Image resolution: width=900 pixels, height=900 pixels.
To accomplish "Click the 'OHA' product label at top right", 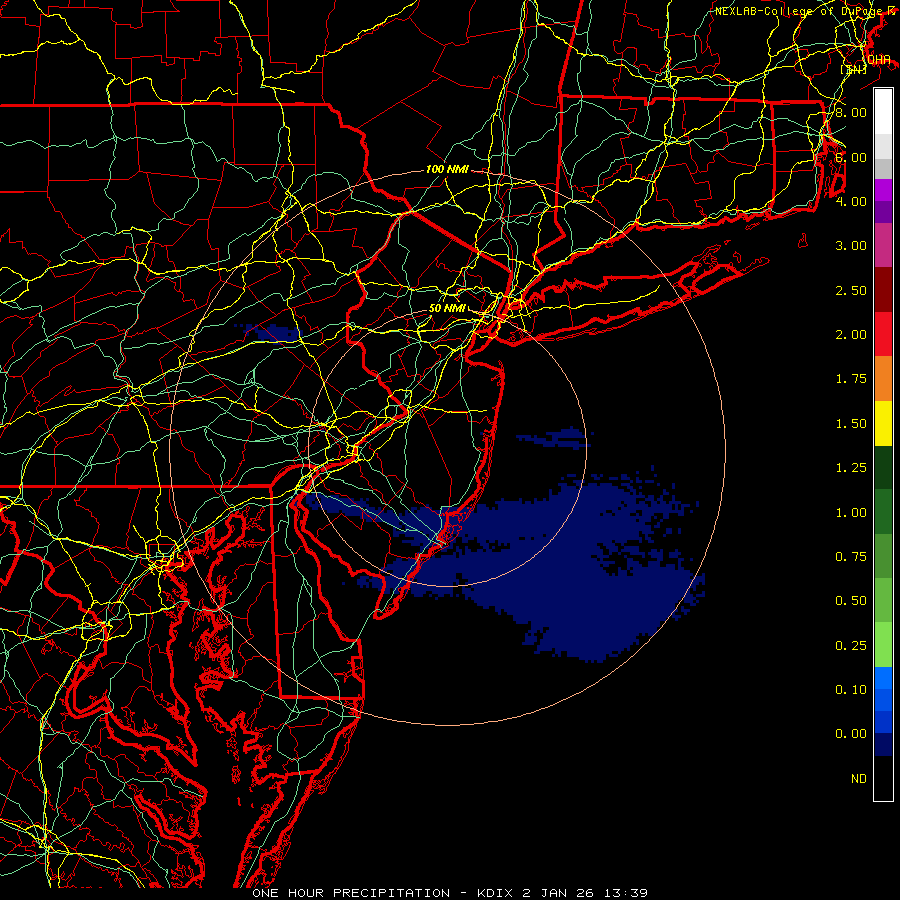I will click(x=879, y=60).
